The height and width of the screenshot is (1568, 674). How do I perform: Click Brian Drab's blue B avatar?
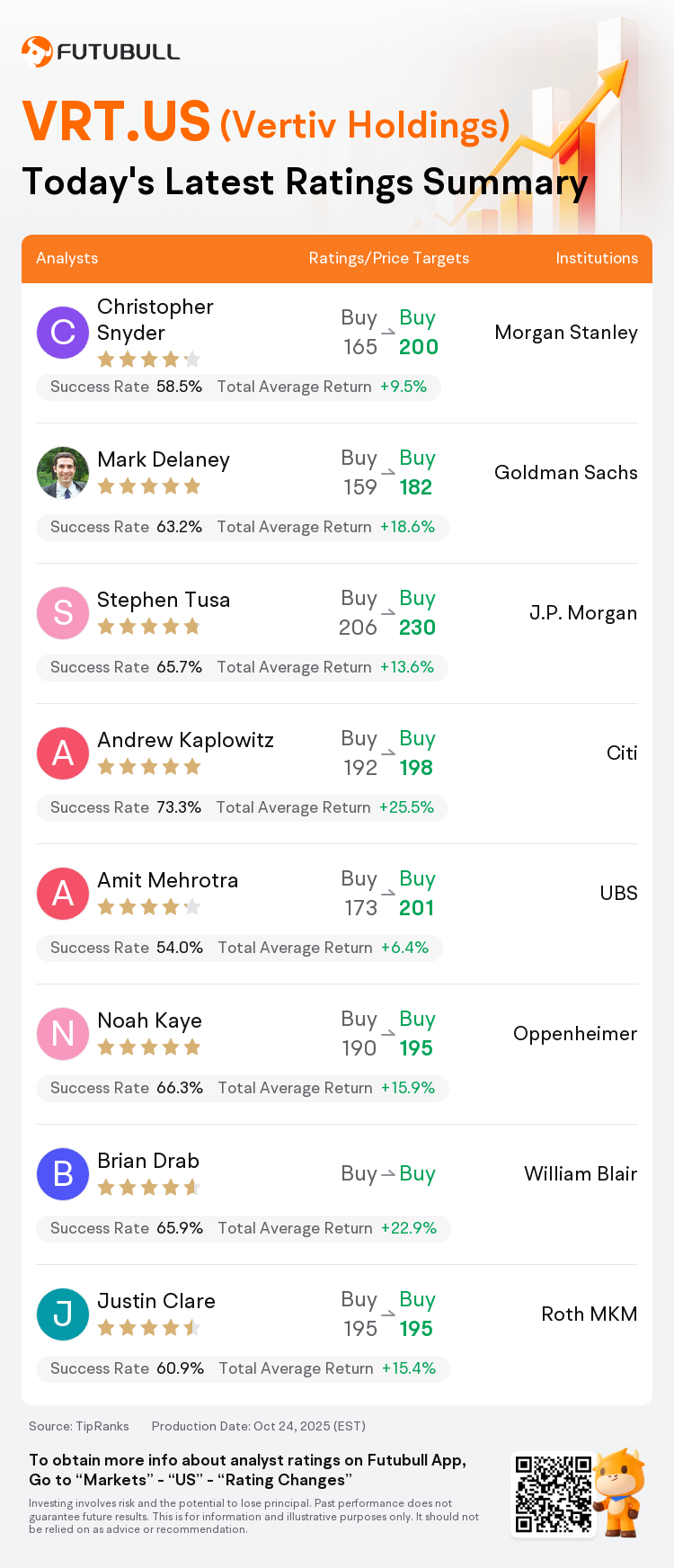pyautogui.click(x=63, y=1173)
